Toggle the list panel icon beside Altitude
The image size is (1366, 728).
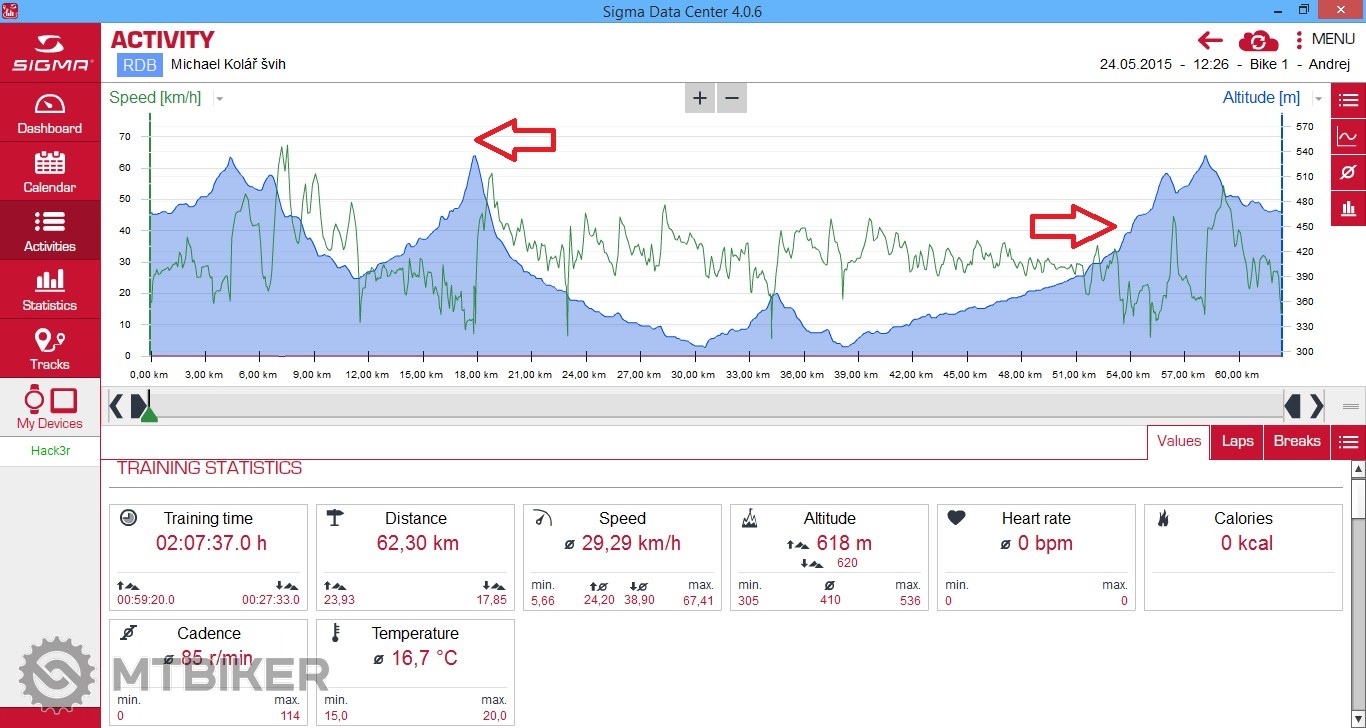point(1348,100)
